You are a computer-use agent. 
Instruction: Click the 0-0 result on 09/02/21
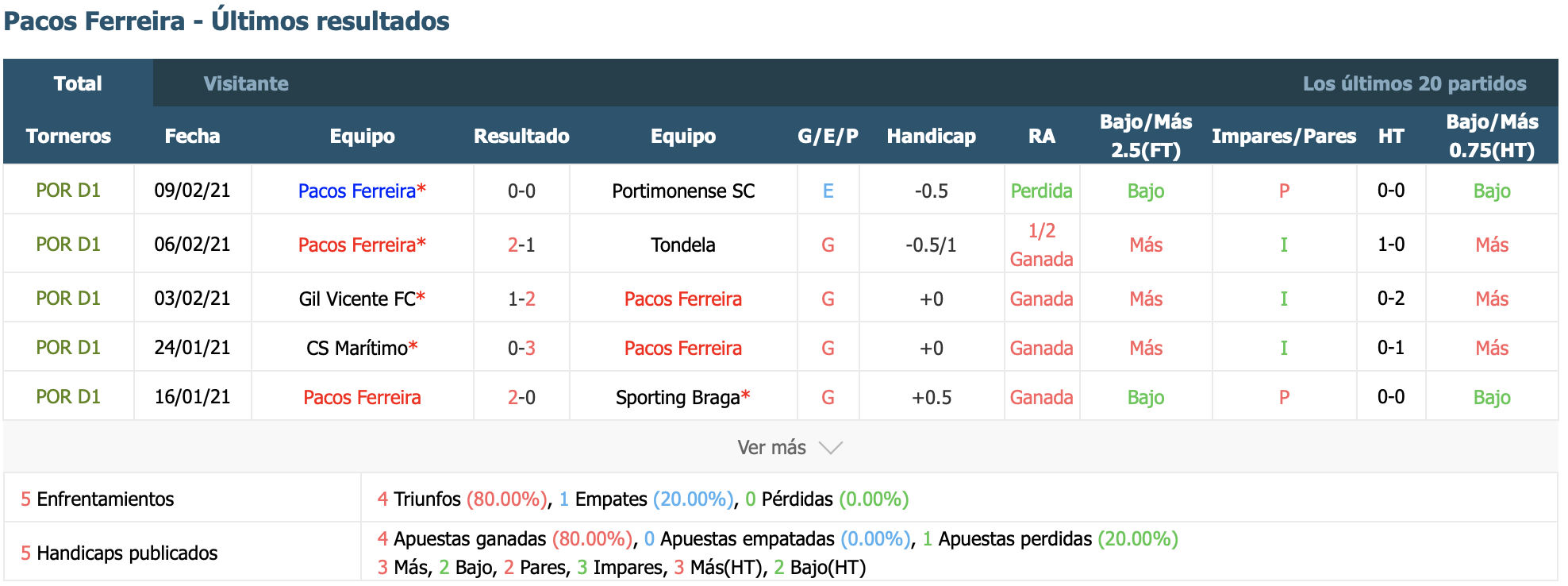pos(521,191)
